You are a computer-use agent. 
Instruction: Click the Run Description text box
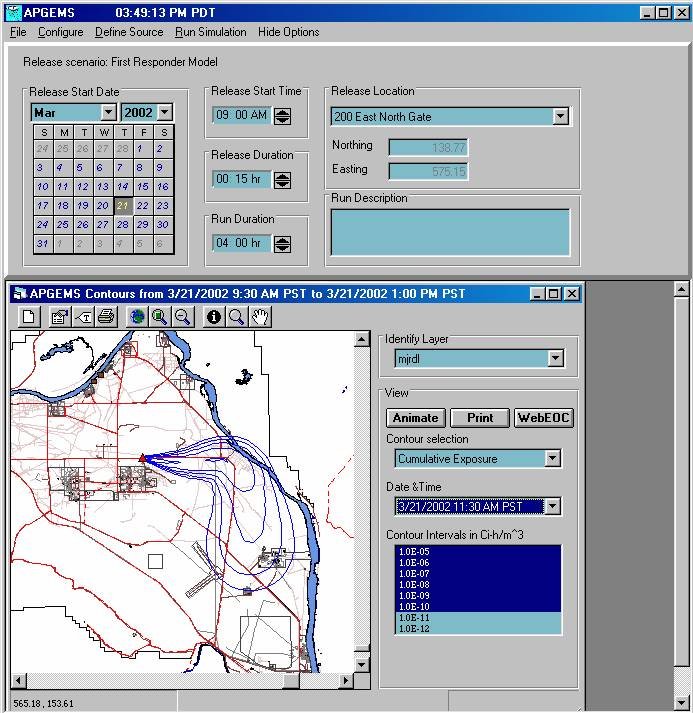450,232
